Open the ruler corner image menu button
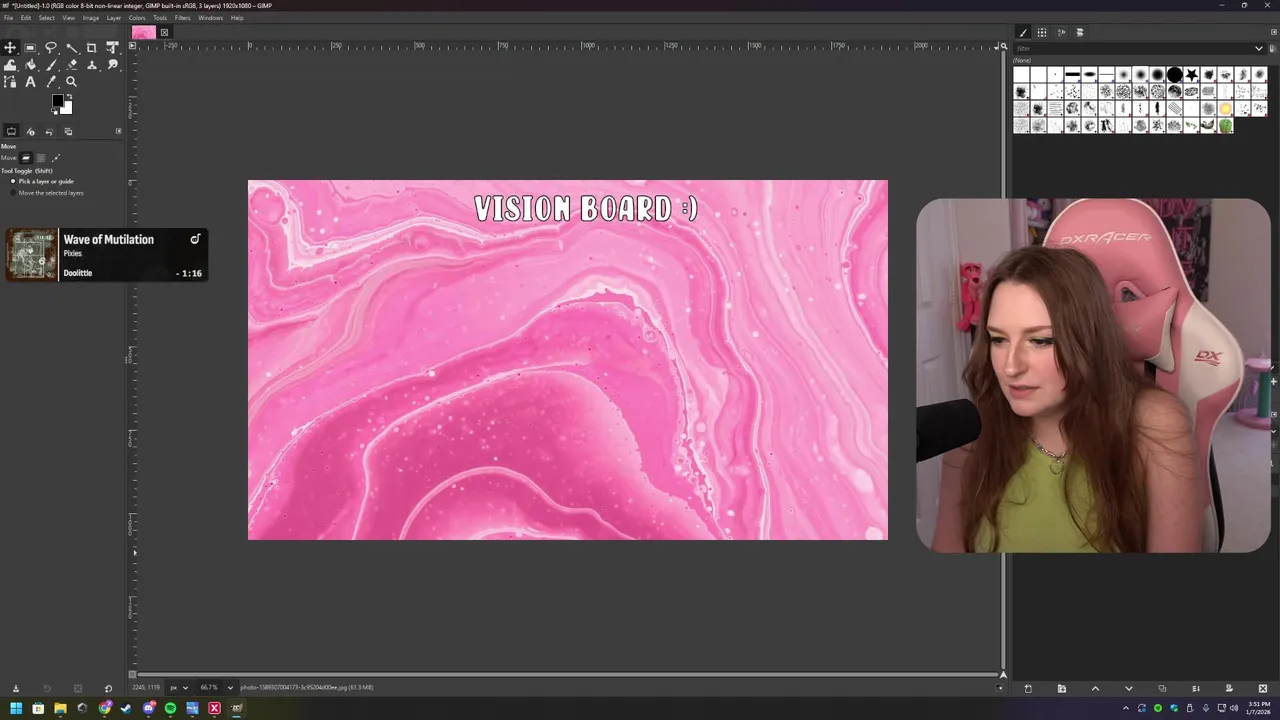Viewport: 1280px width, 720px height. (x=134, y=46)
